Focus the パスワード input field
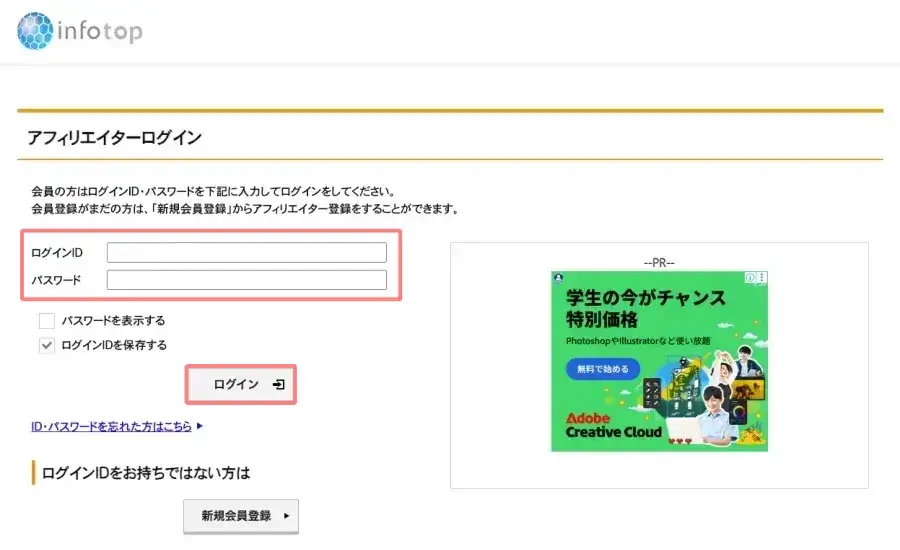The height and width of the screenshot is (550, 900). (x=246, y=280)
